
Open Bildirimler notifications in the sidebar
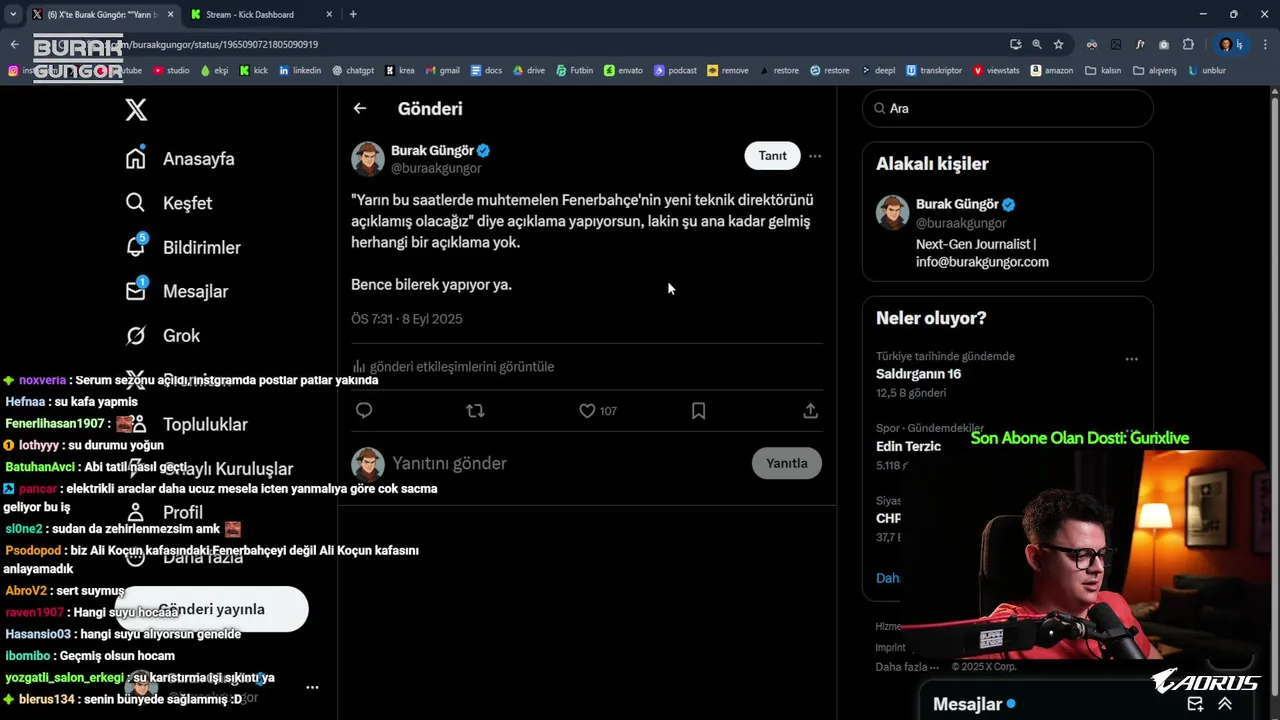click(183, 247)
